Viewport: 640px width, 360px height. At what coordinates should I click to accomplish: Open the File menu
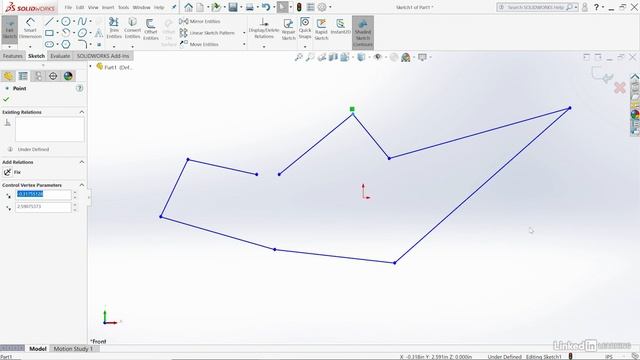pos(68,7)
